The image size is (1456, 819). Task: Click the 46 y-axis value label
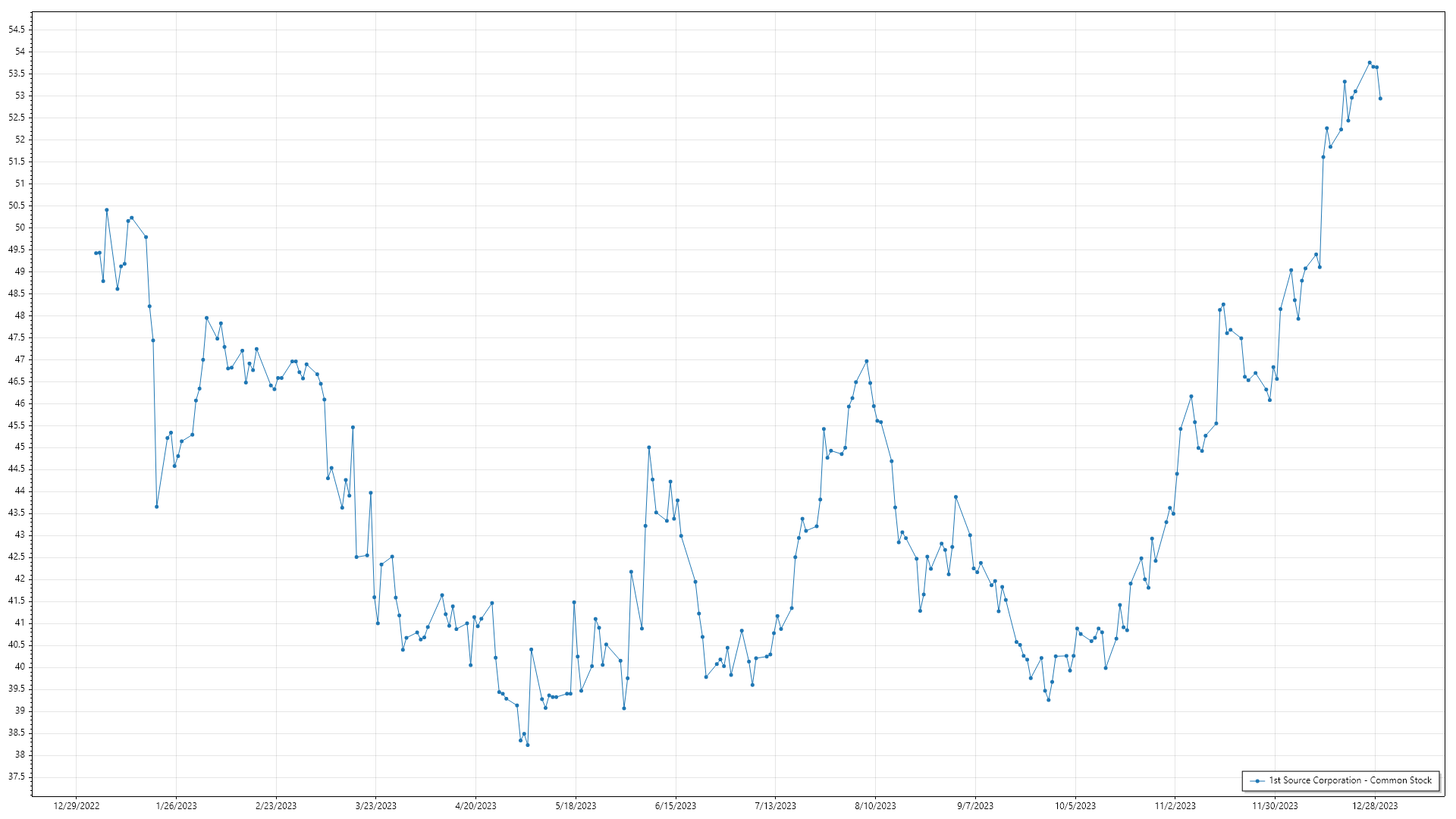[19, 403]
